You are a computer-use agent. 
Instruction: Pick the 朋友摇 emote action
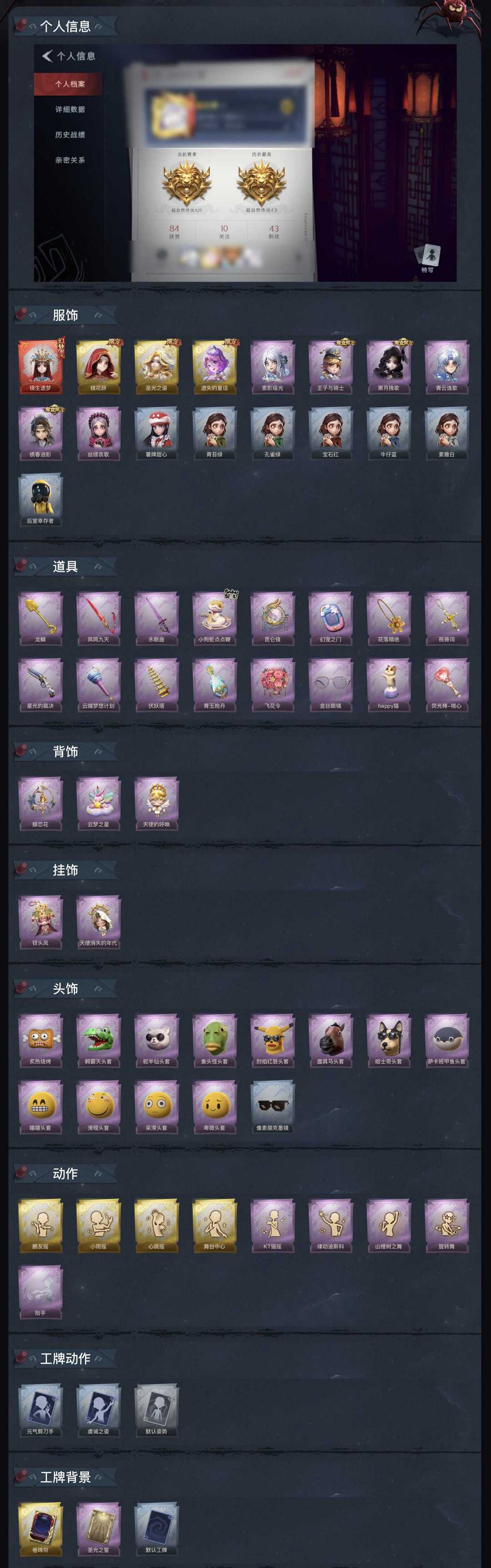pyautogui.click(x=40, y=1226)
